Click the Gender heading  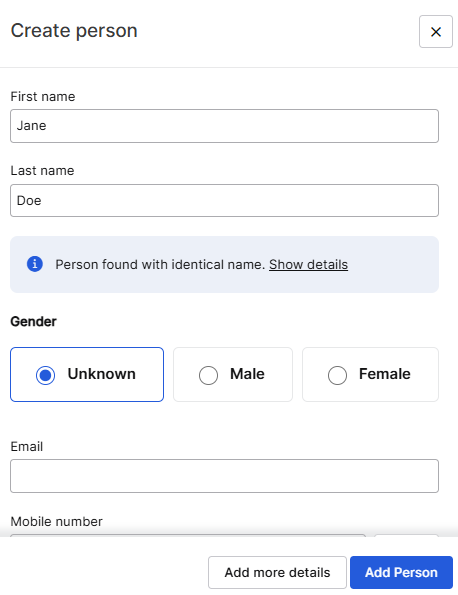[33, 321]
